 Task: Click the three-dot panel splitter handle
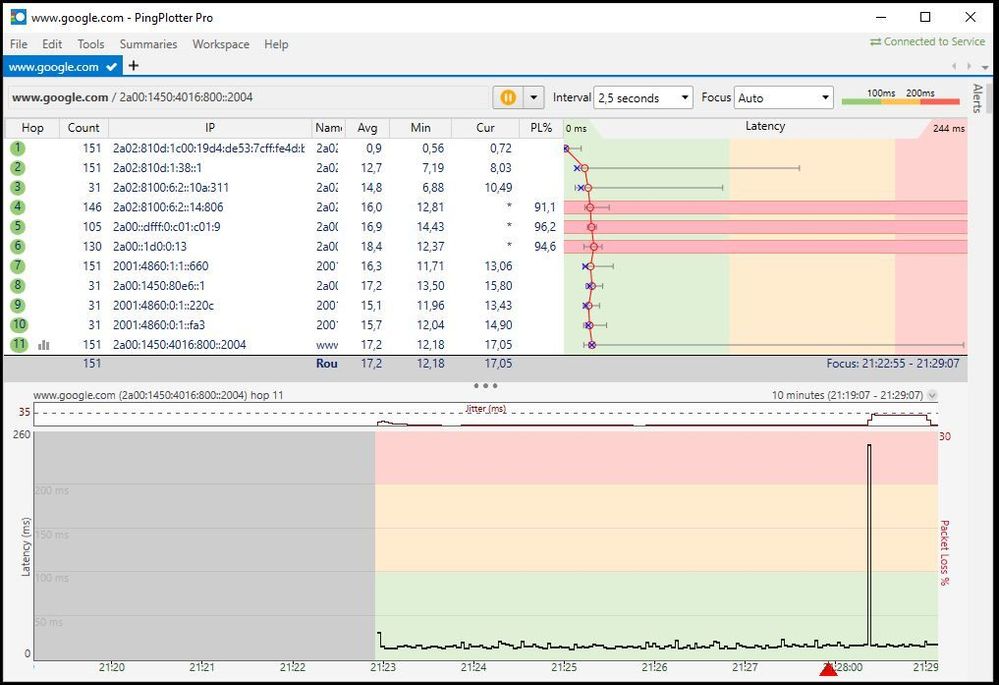(485, 386)
